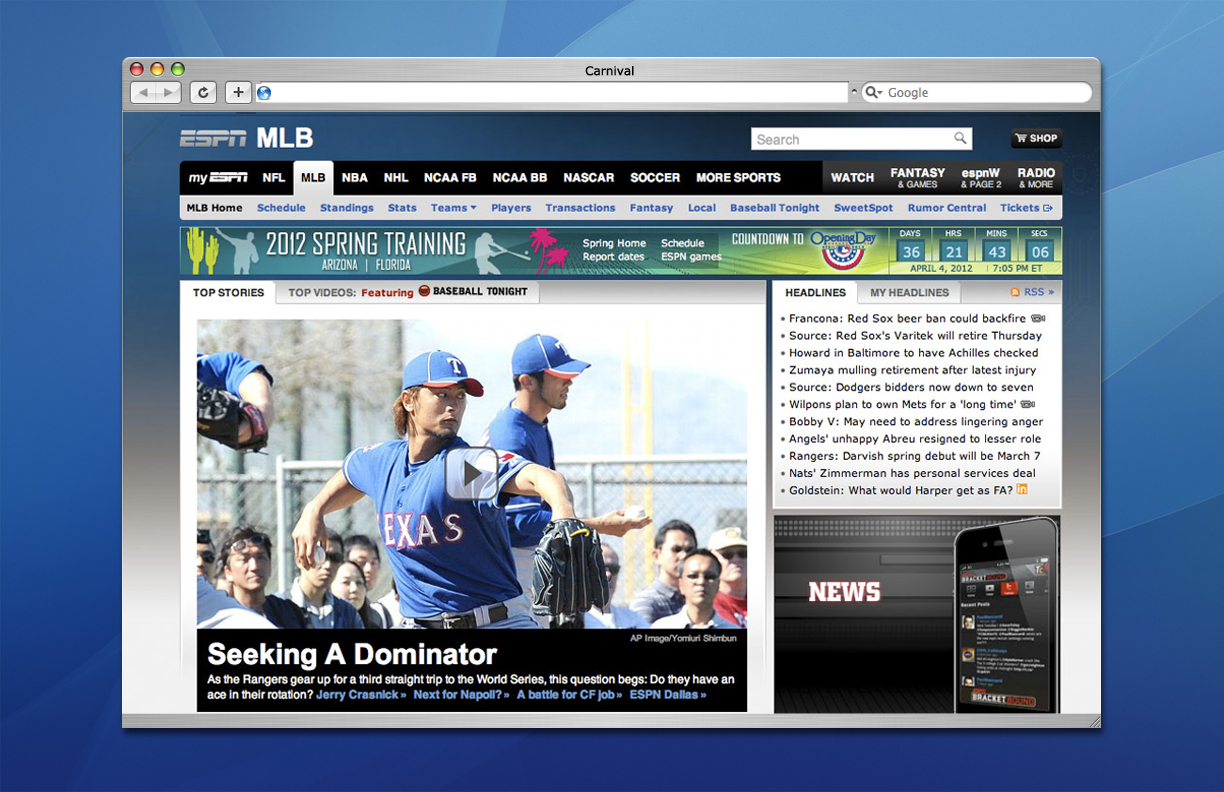Open the Stats link

click(402, 208)
